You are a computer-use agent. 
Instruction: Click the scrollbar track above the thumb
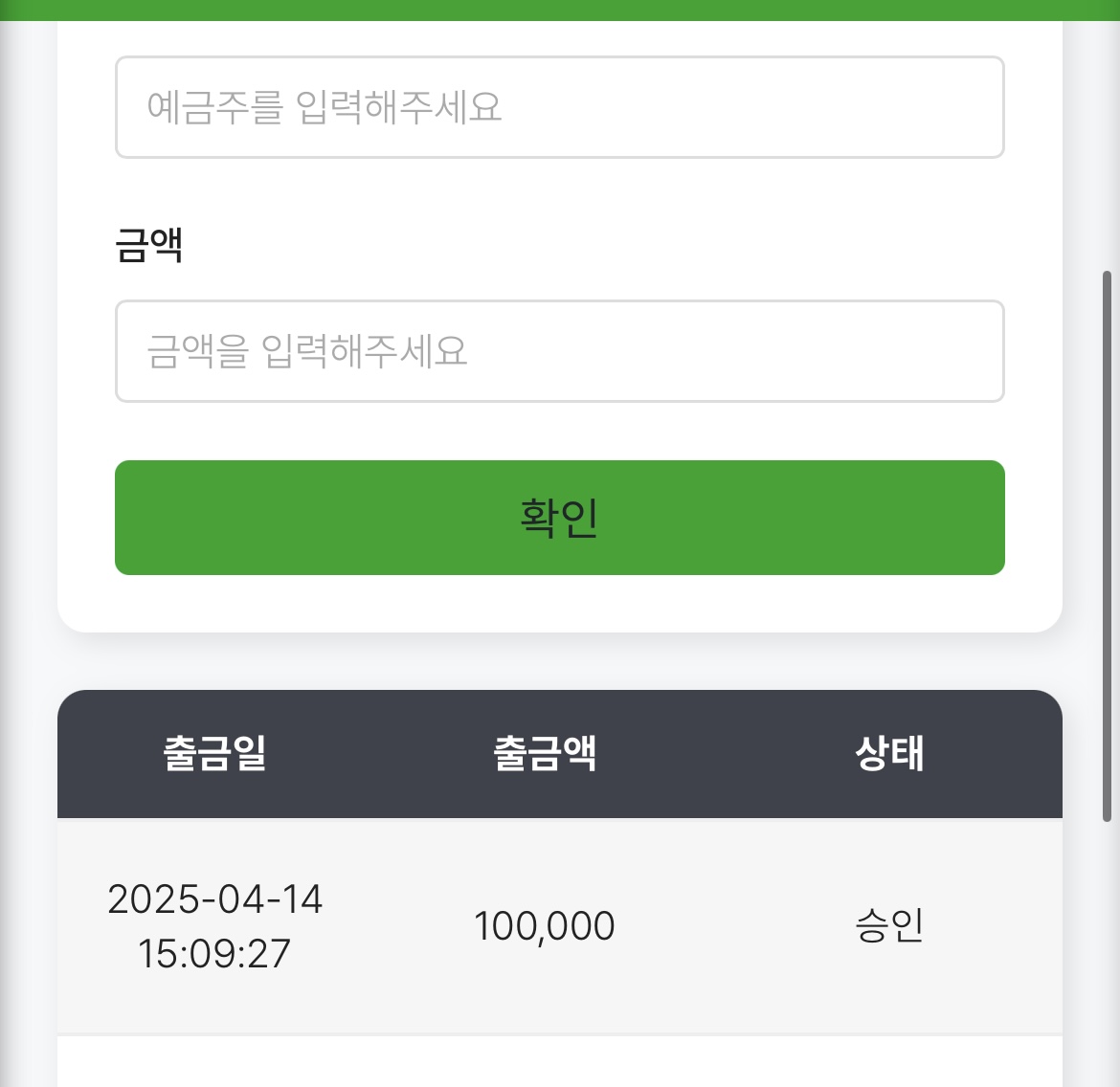coord(1107,144)
